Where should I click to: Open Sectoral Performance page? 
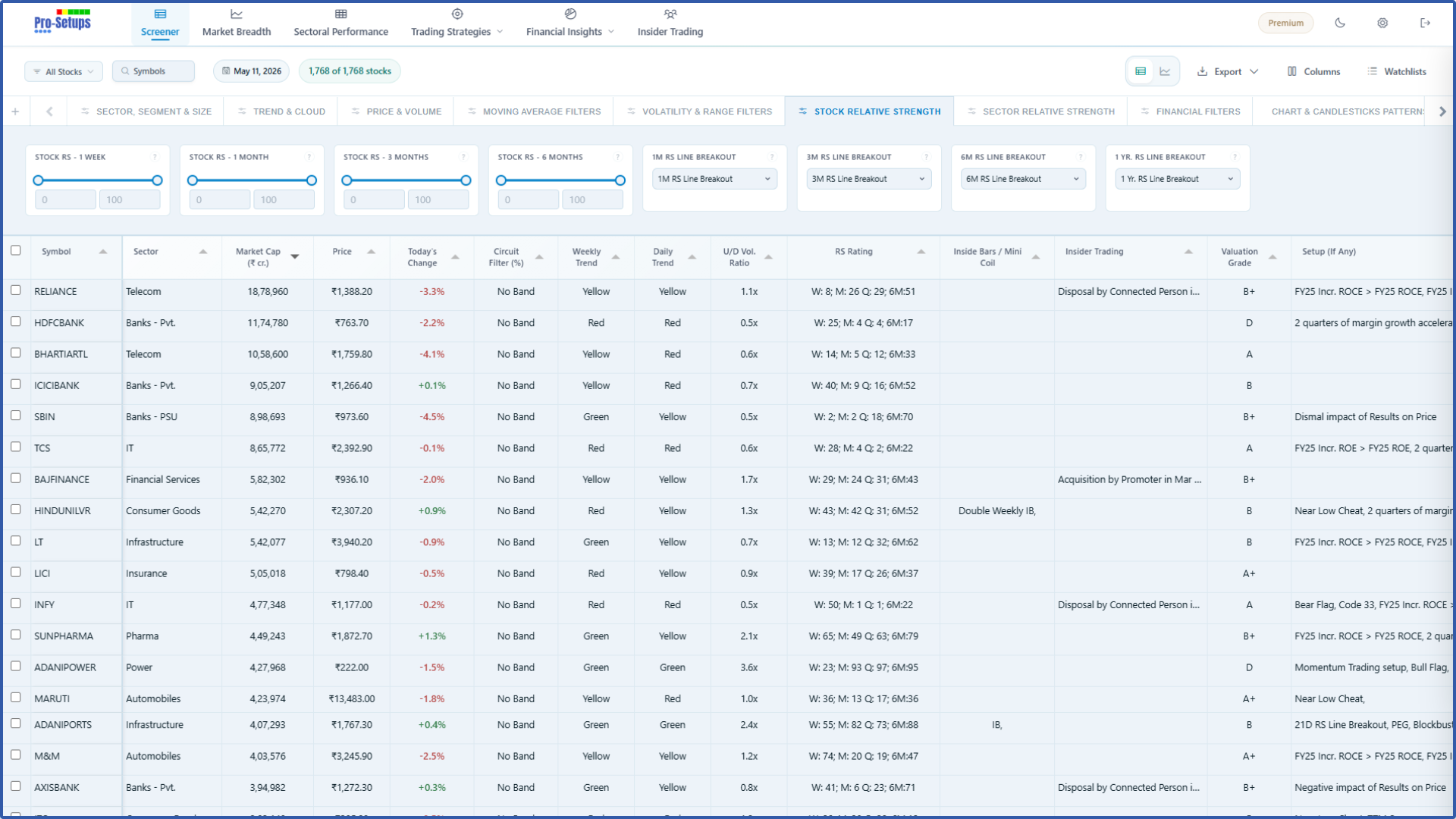point(340,23)
